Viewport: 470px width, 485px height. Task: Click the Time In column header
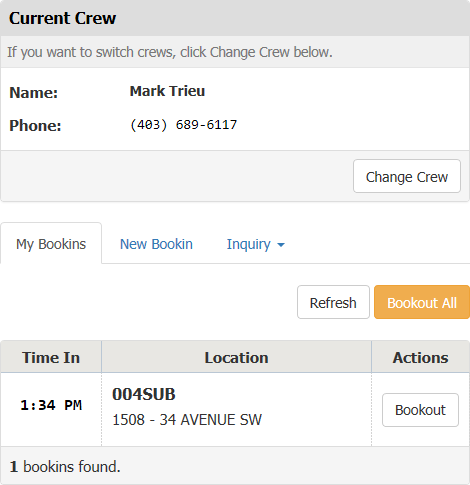click(51, 357)
